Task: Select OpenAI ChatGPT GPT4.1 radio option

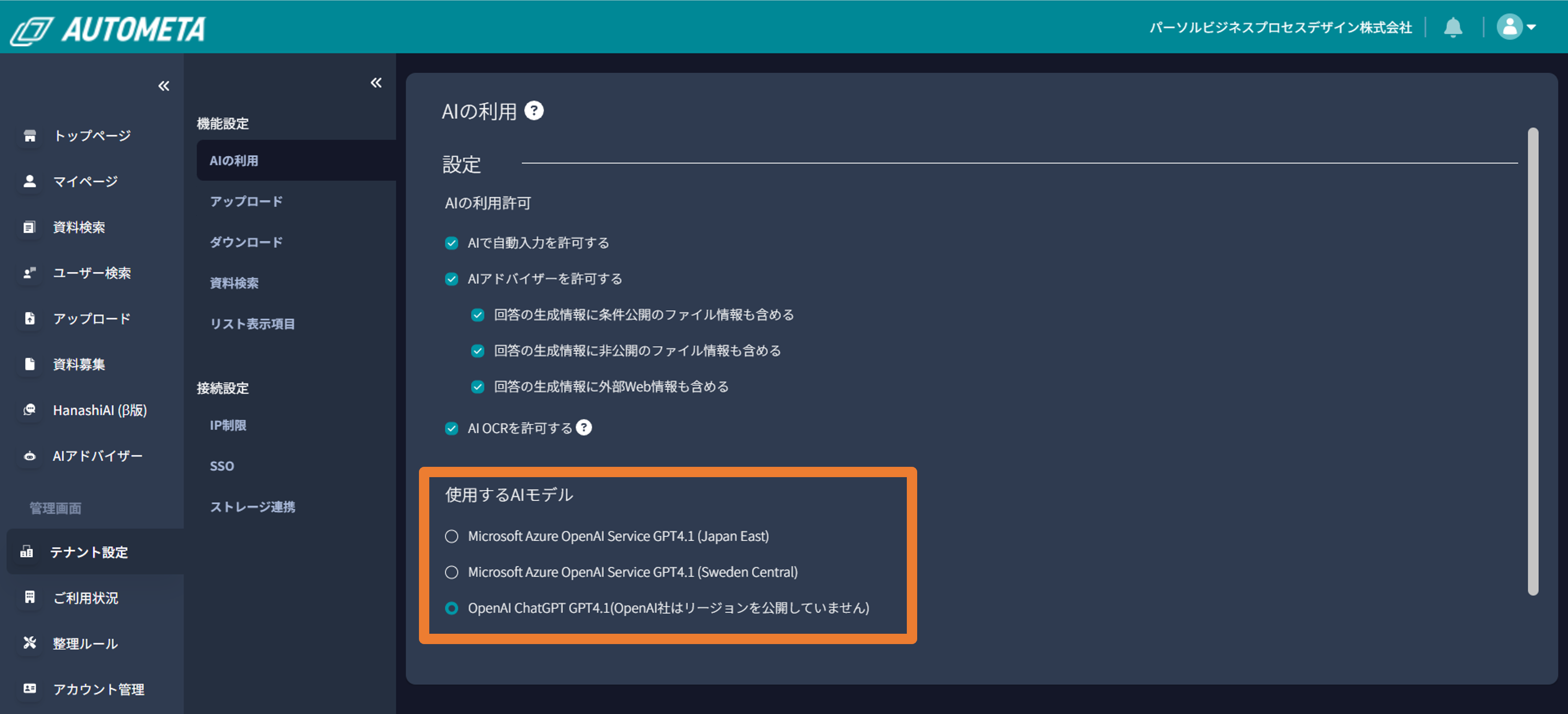Action: (451, 608)
